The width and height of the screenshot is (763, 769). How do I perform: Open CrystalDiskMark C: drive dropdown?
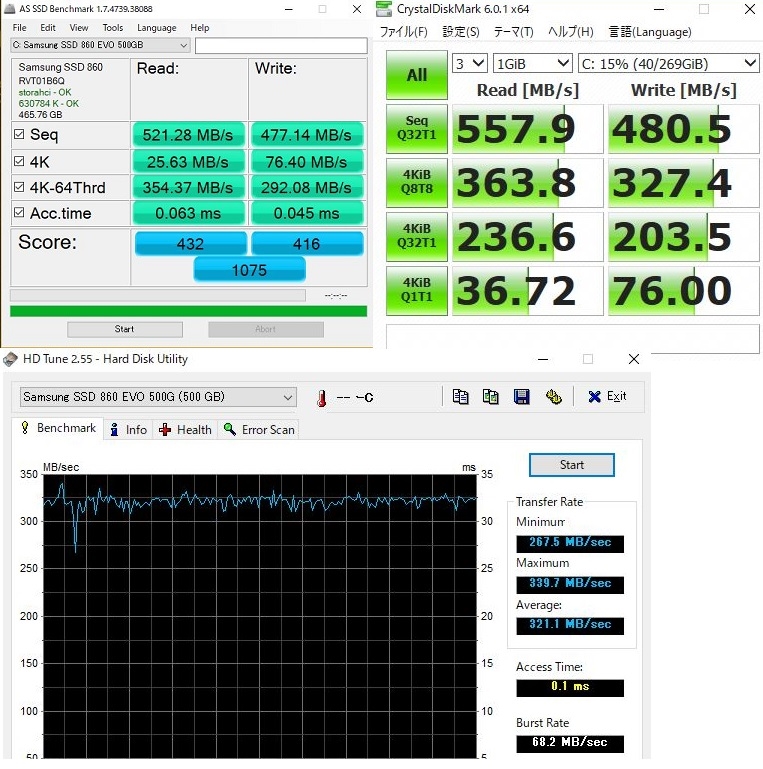point(669,63)
